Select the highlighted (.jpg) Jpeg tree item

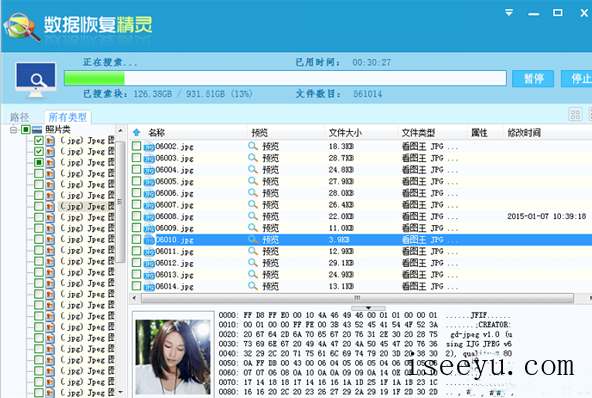[x=87, y=206]
